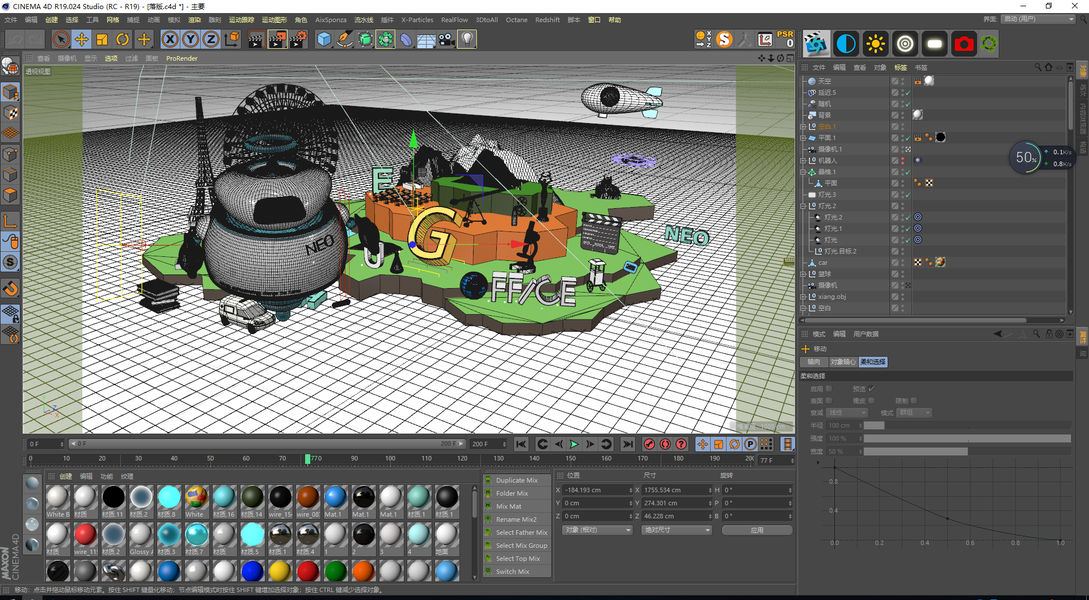Select the 材质.11 black material ball
This screenshot has width=1089, height=600.
pos(113,497)
